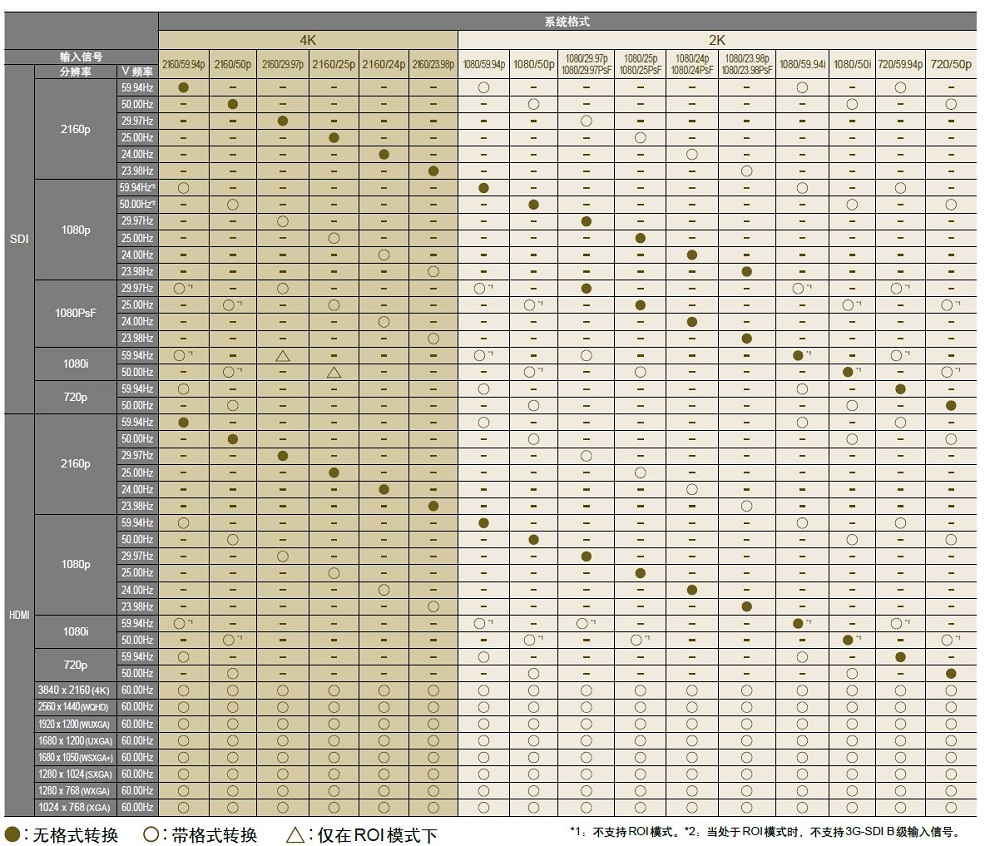Click the 1680 x 1050 (WSXGA+) row label
Image resolution: width=990 pixels, height=846 pixels.
coord(75,758)
